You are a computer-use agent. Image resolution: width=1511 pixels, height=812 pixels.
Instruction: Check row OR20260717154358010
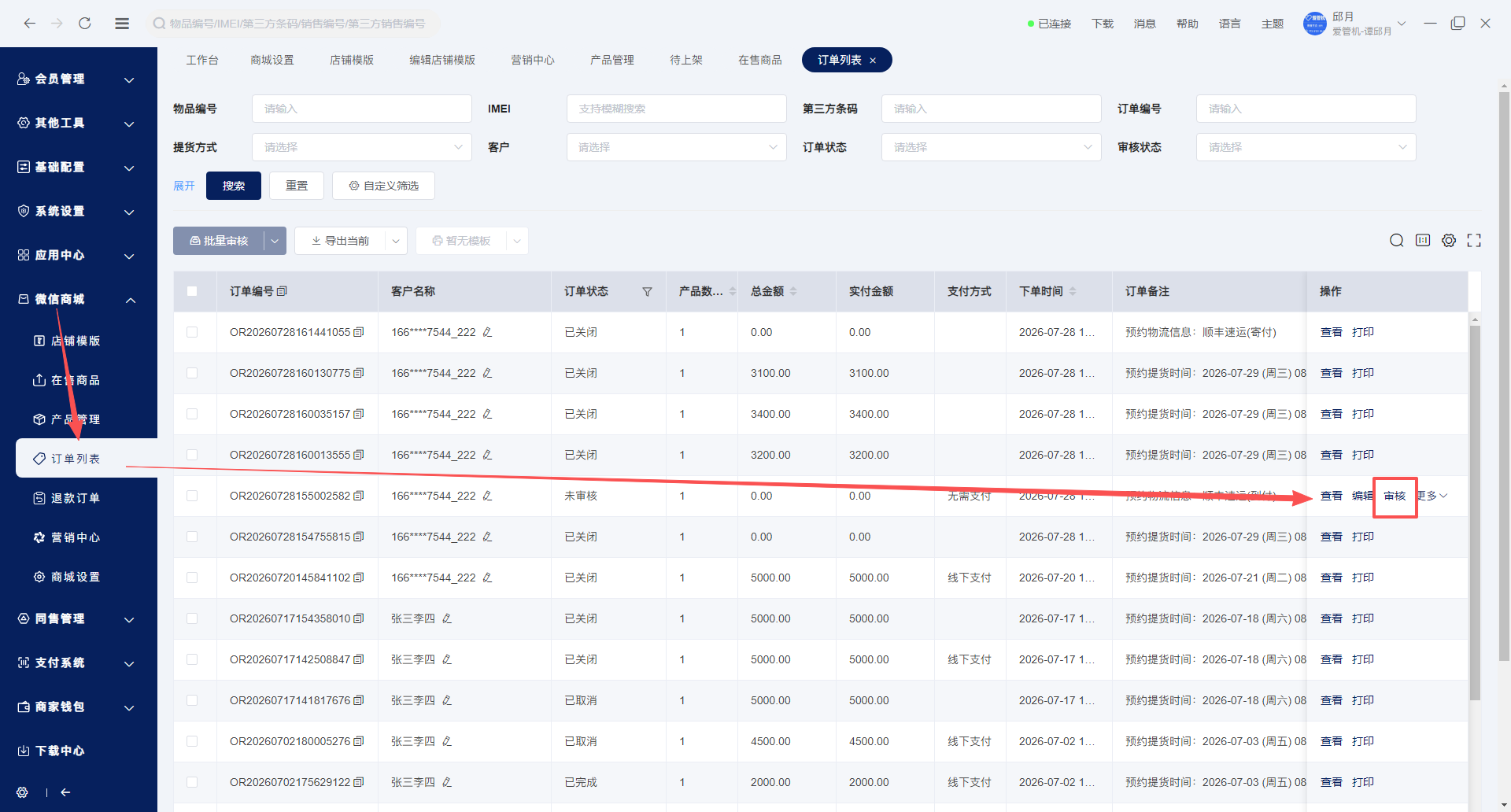[x=192, y=618]
